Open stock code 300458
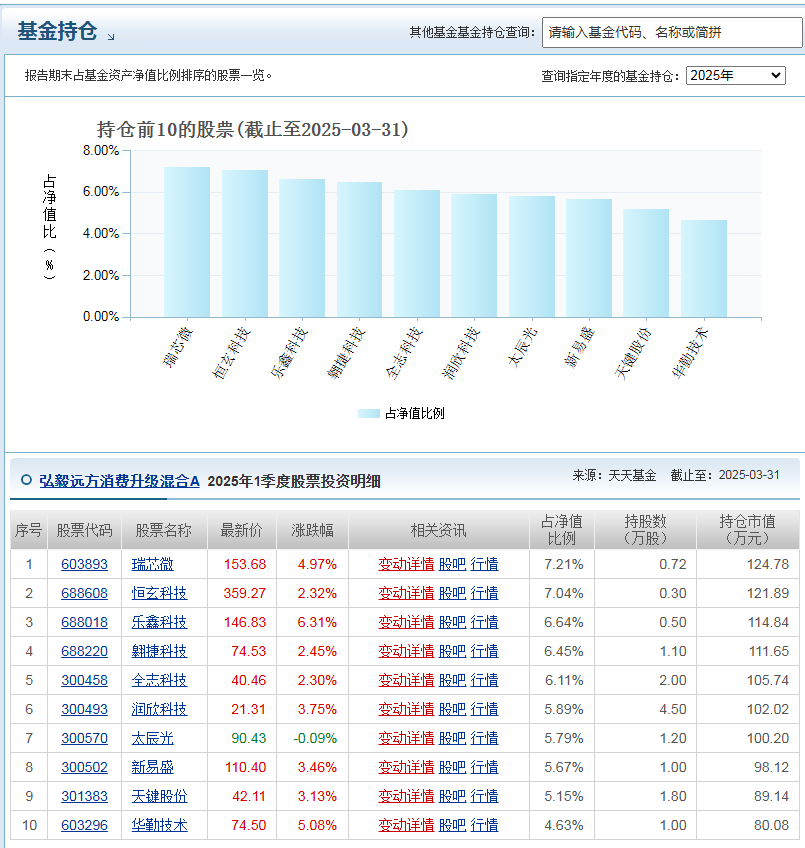Screen dimensions: 805x848 84,680
